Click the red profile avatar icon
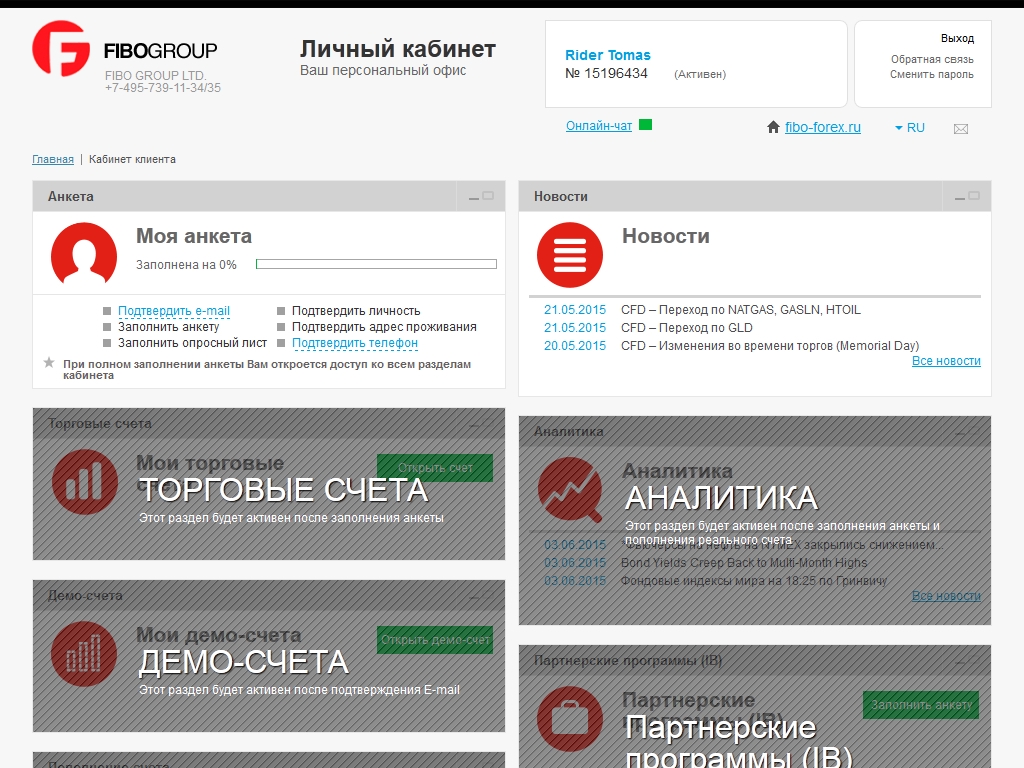1024x768 pixels. pos(84,255)
